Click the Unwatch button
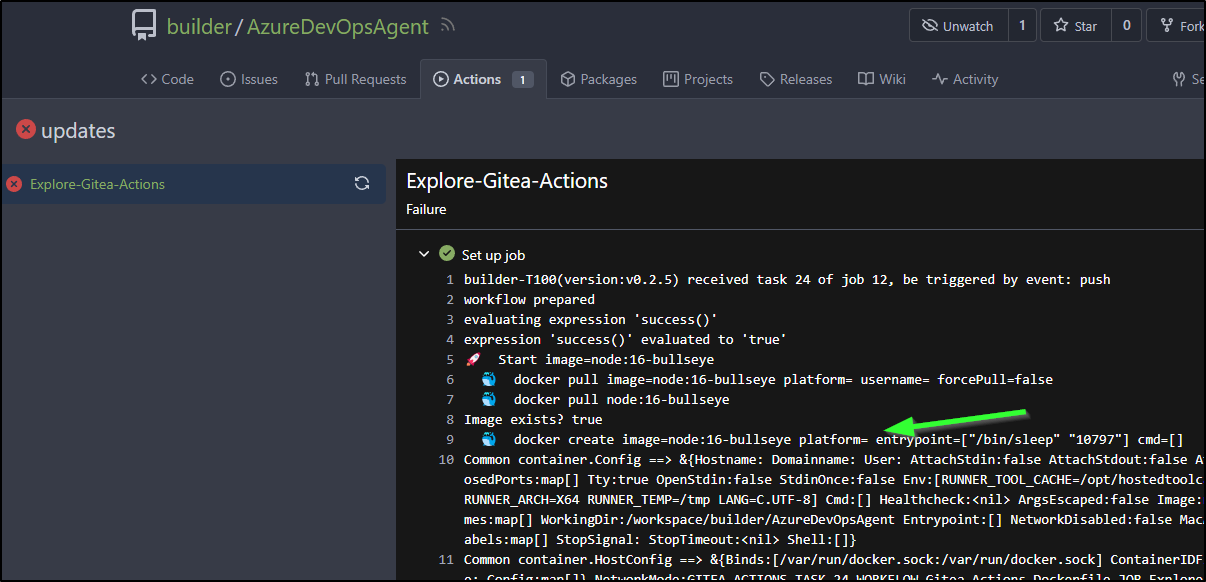This screenshot has width=1206, height=582. [x=958, y=26]
